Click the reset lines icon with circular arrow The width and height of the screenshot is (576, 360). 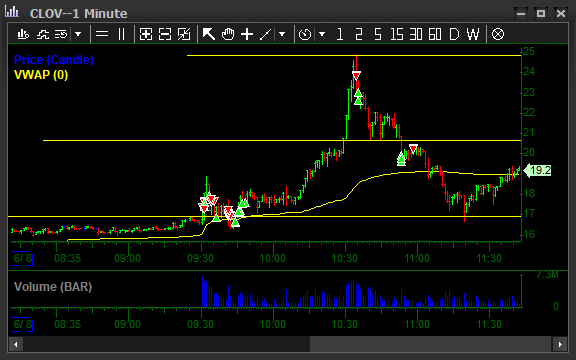[61, 34]
